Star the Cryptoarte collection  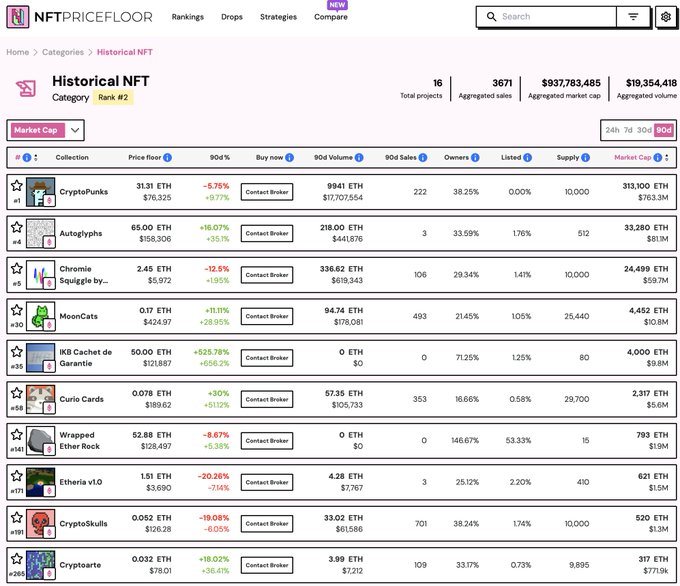point(17,559)
